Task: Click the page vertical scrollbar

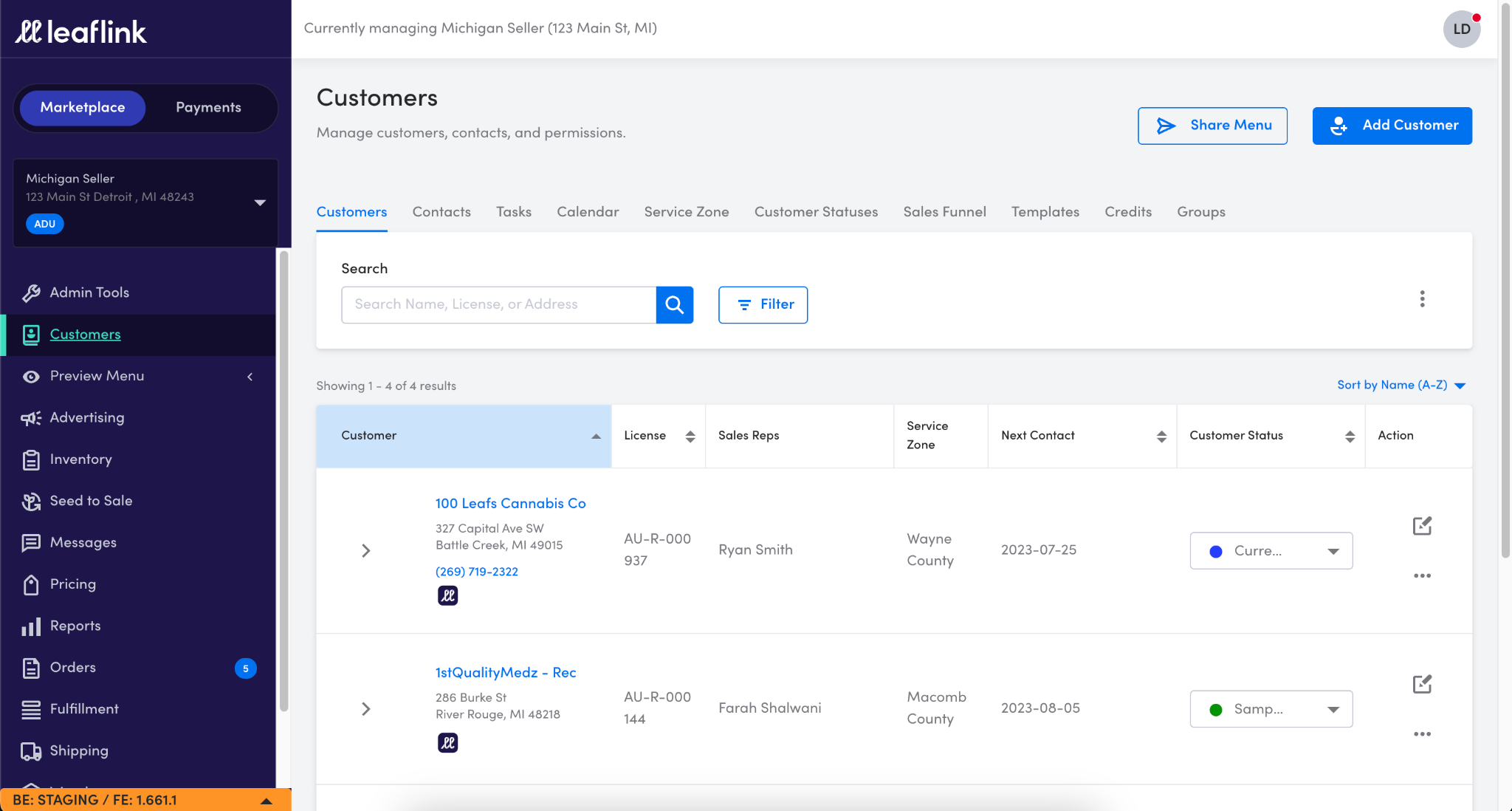Action: coord(1505,281)
